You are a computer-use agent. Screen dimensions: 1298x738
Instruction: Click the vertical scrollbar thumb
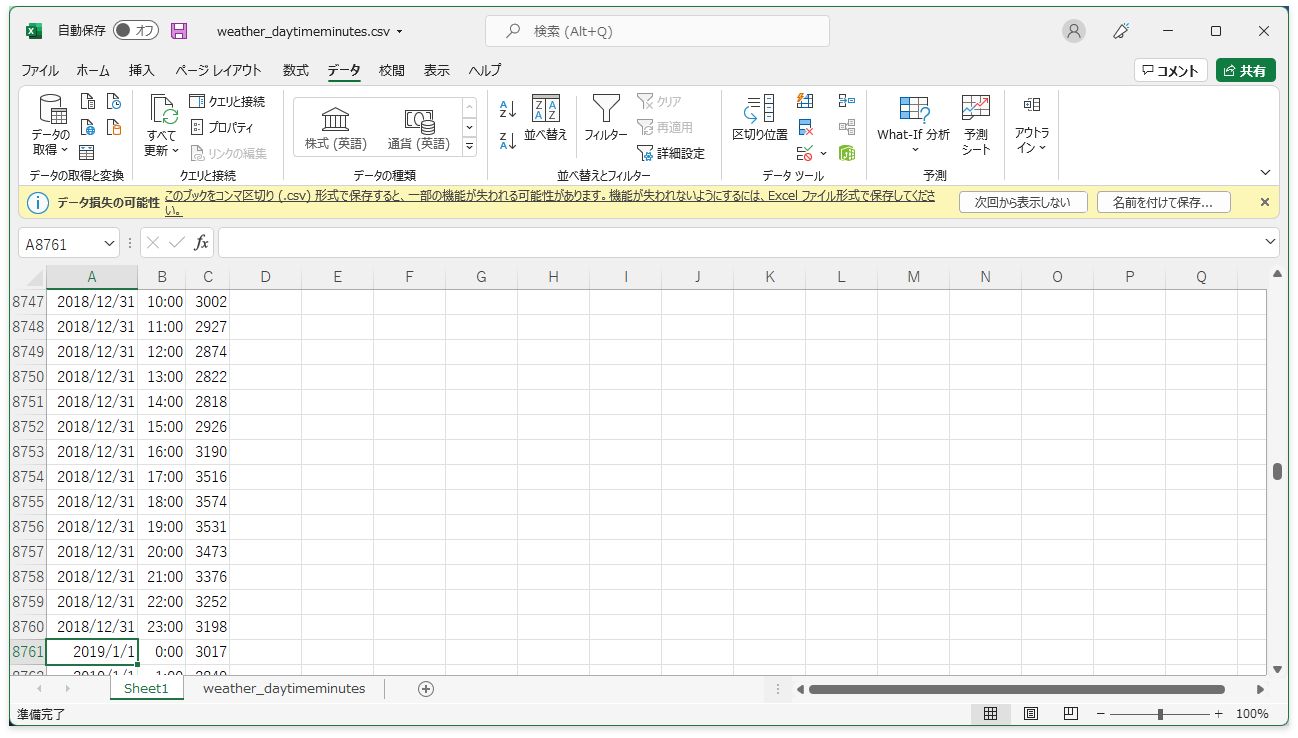pyautogui.click(x=1277, y=472)
